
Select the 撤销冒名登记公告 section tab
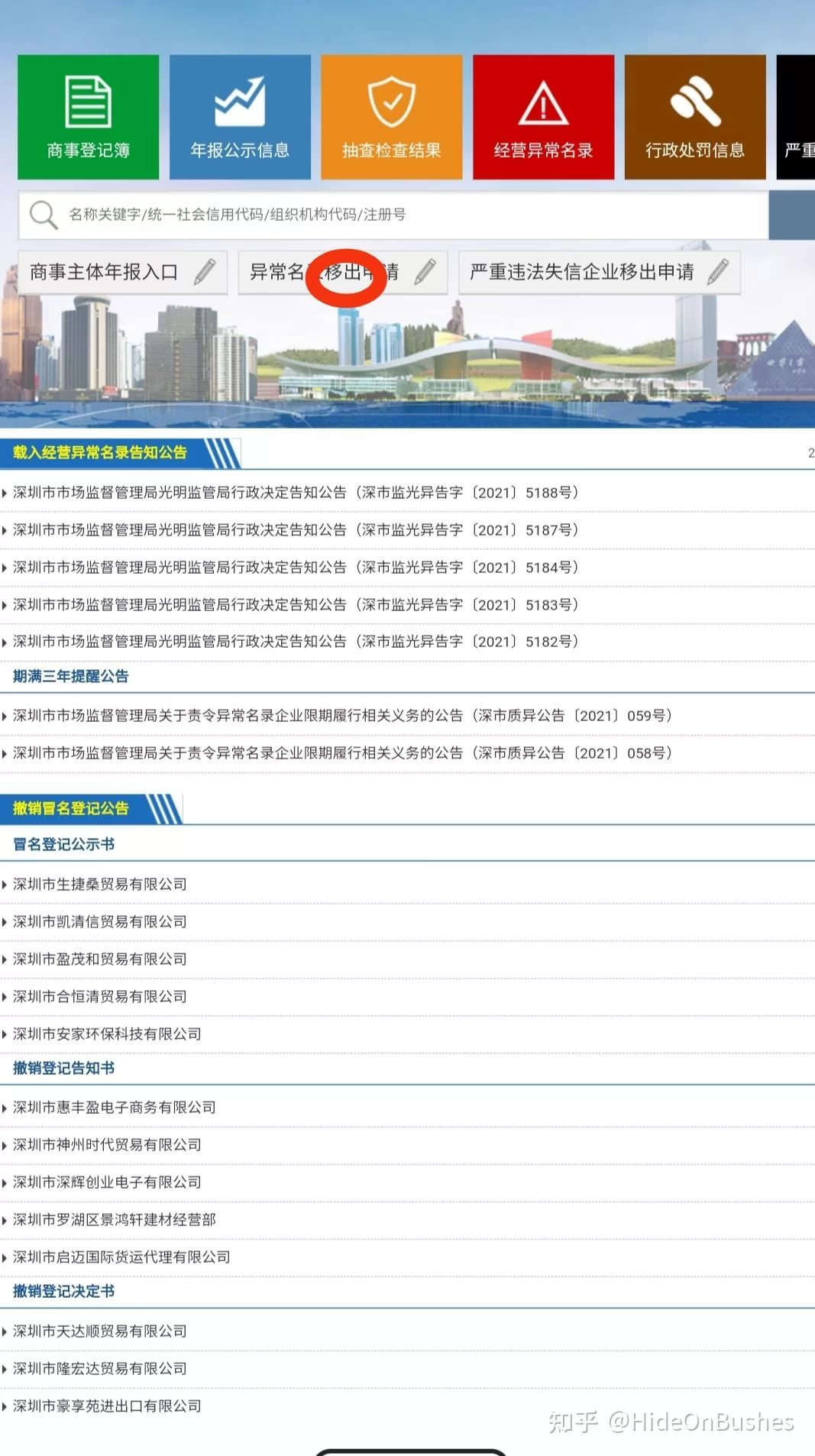pos(71,808)
